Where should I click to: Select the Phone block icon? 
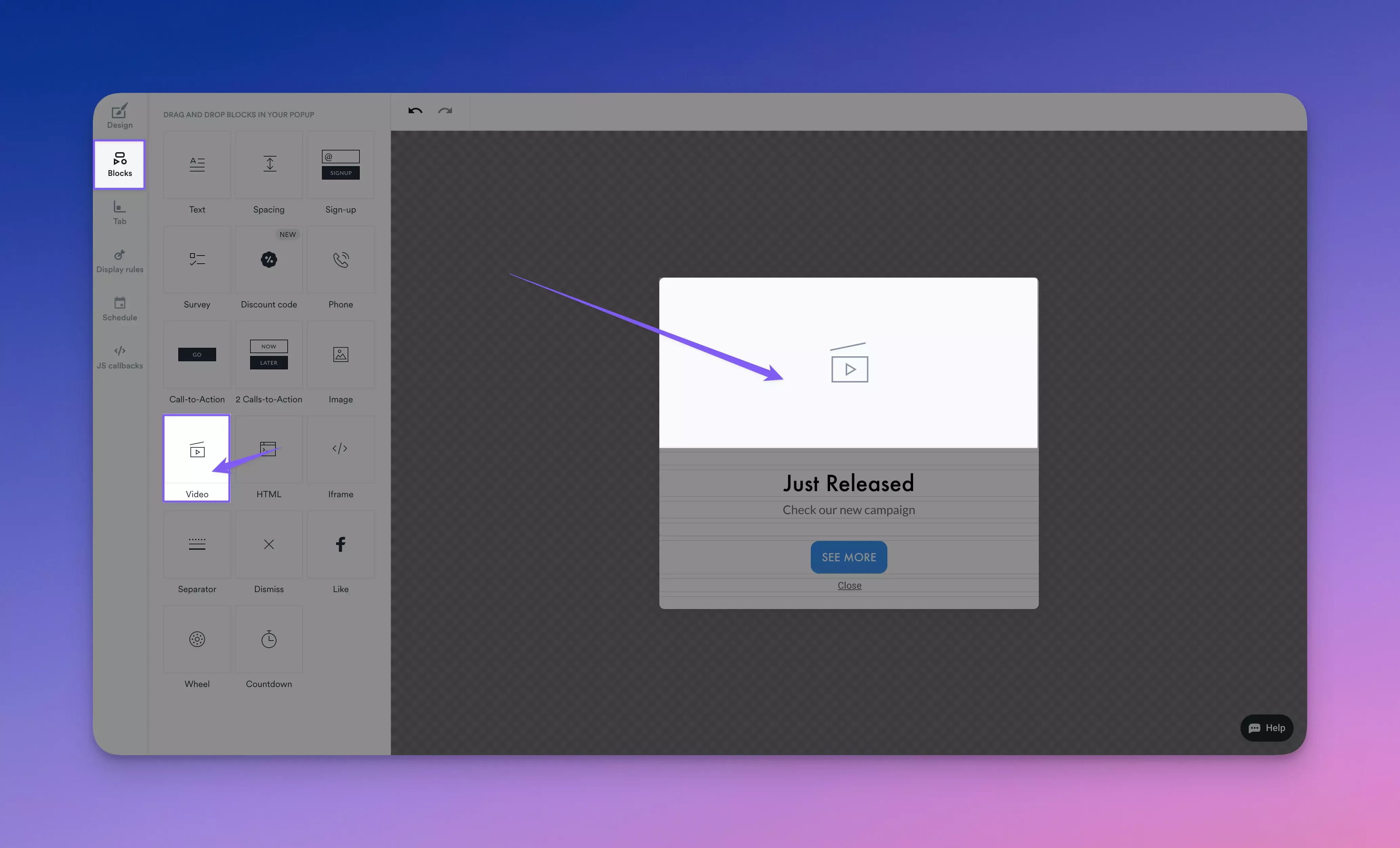[340, 260]
